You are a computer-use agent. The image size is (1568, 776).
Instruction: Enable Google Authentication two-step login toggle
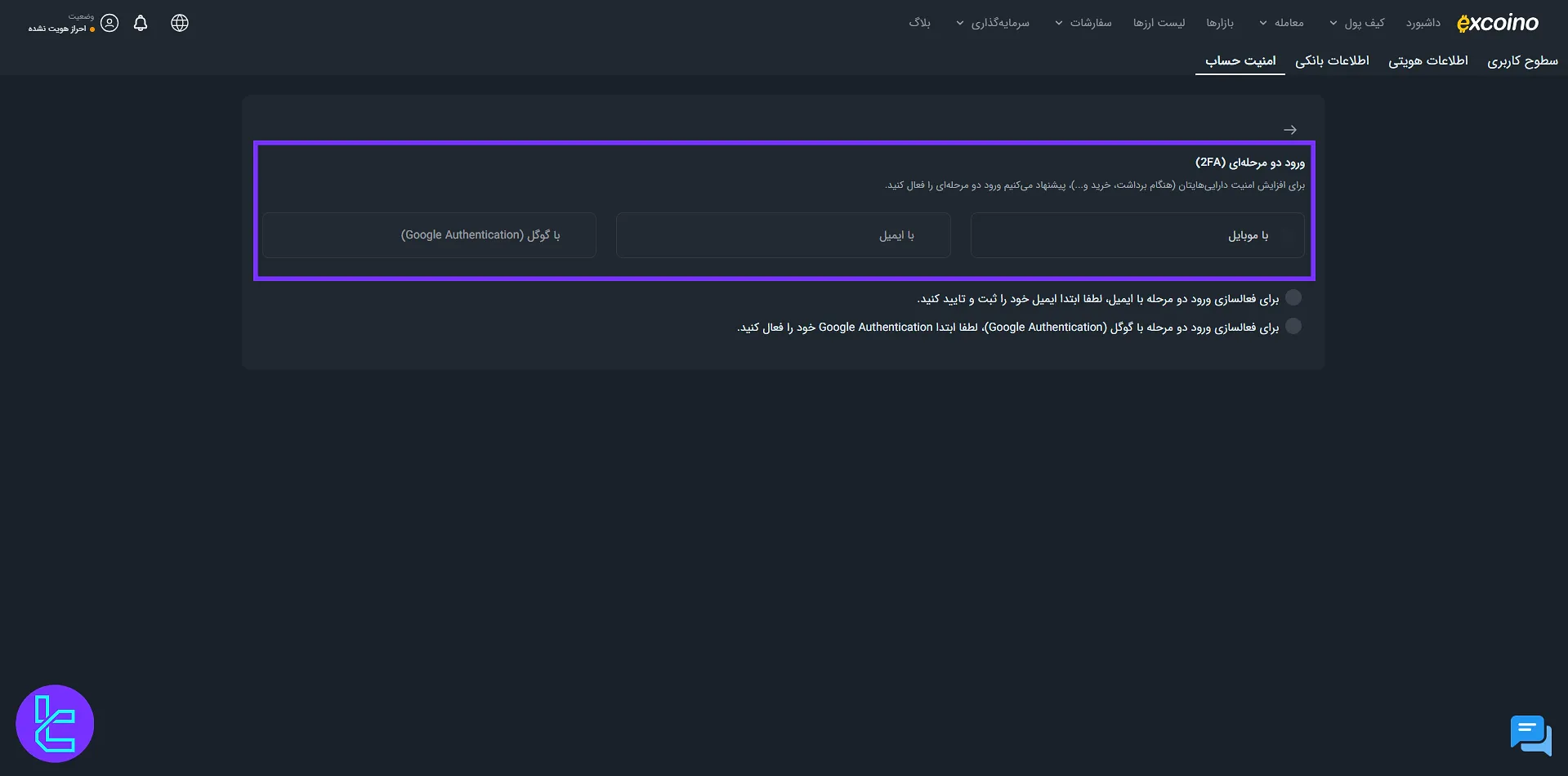1293,326
